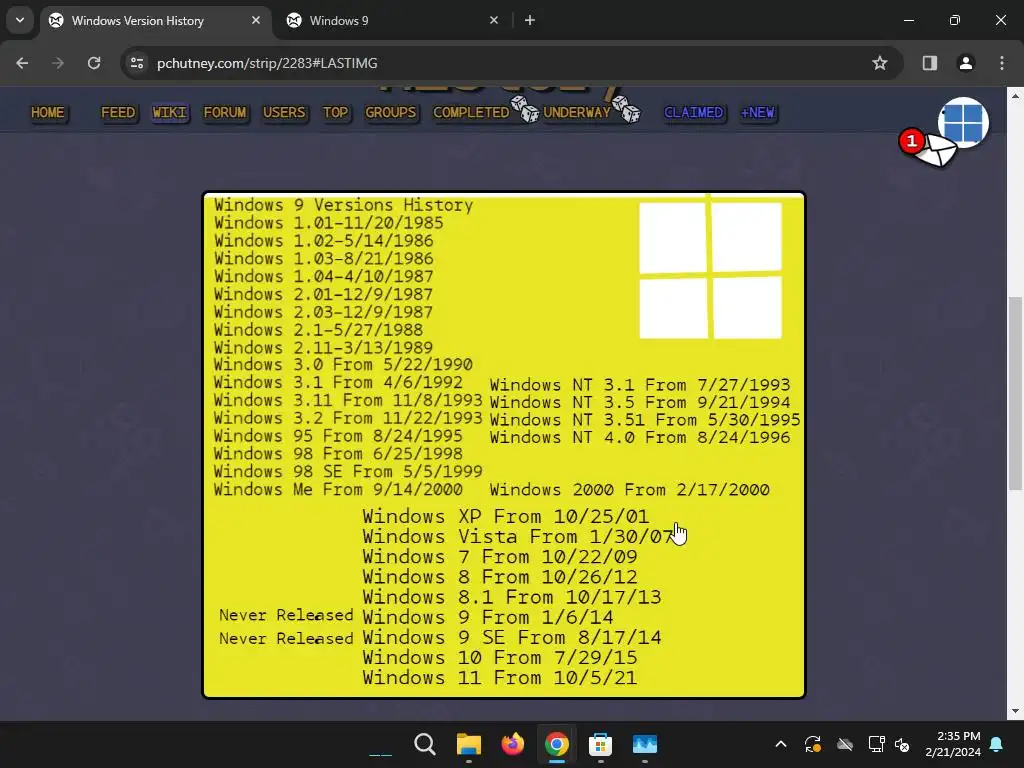Open File Explorer from the taskbar
The image size is (1024, 768).
468,744
